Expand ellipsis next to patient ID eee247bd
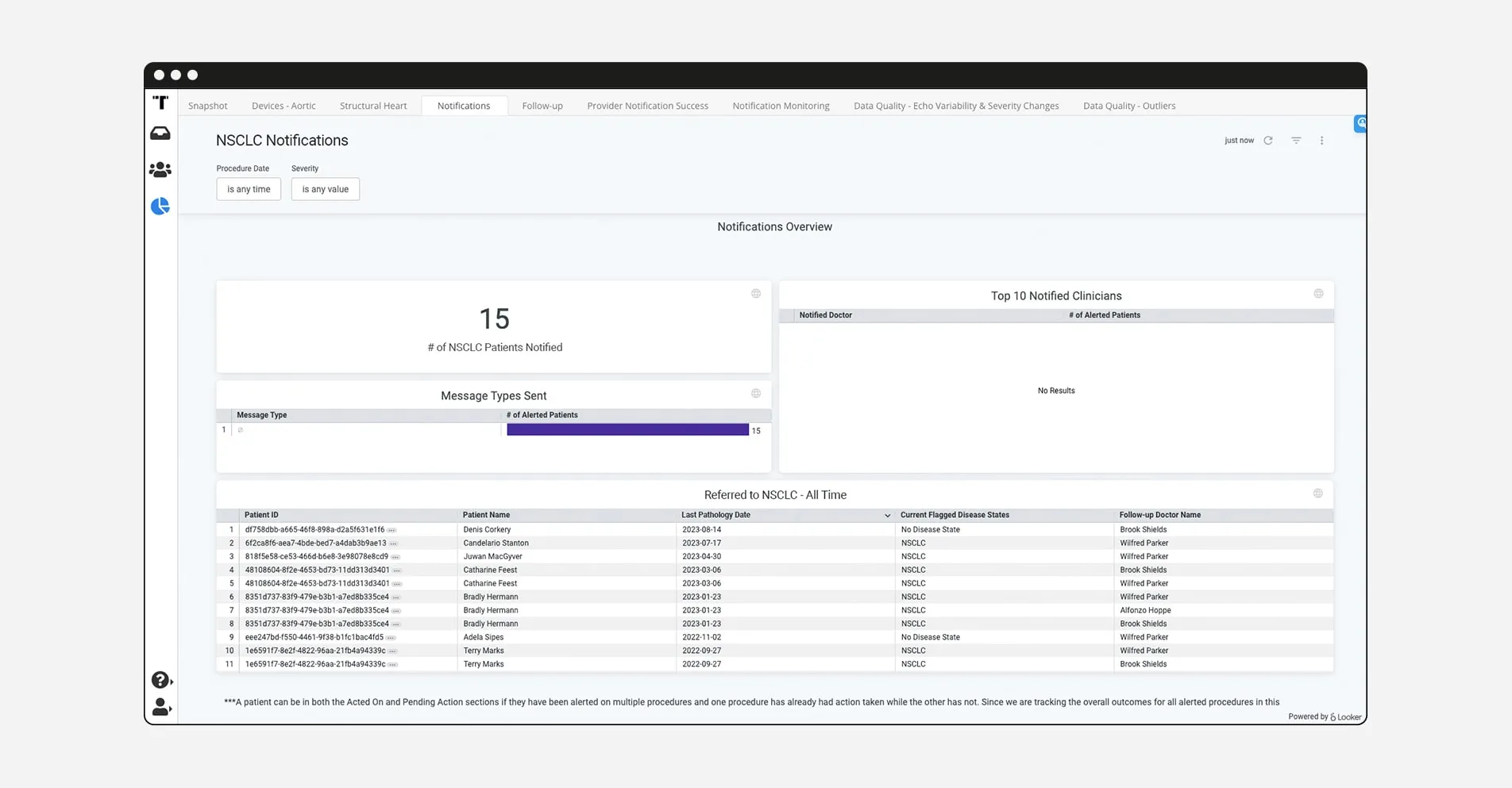Image resolution: width=1512 pixels, height=788 pixels. click(x=391, y=638)
